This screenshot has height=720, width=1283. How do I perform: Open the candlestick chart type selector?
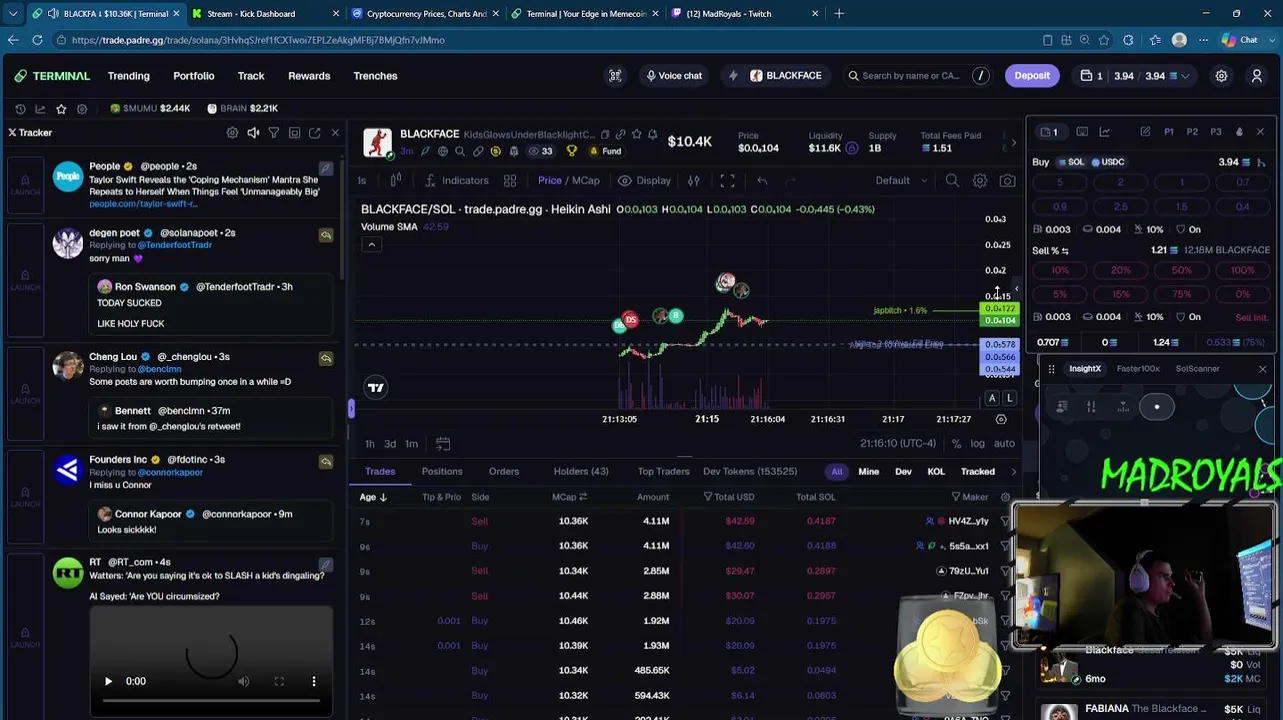pyautogui.click(x=396, y=181)
